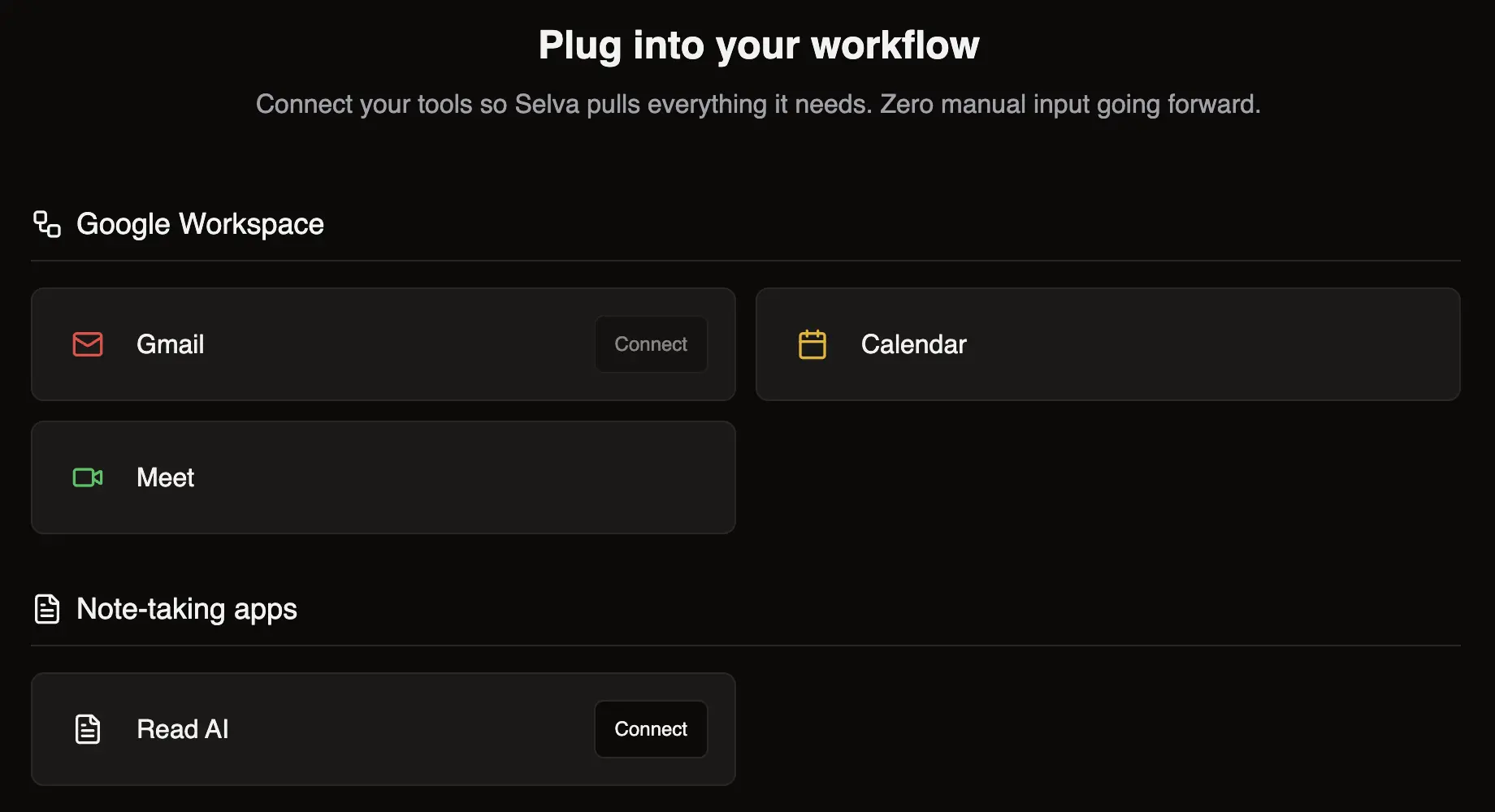Select the Note-taking apps section header

tap(186, 608)
